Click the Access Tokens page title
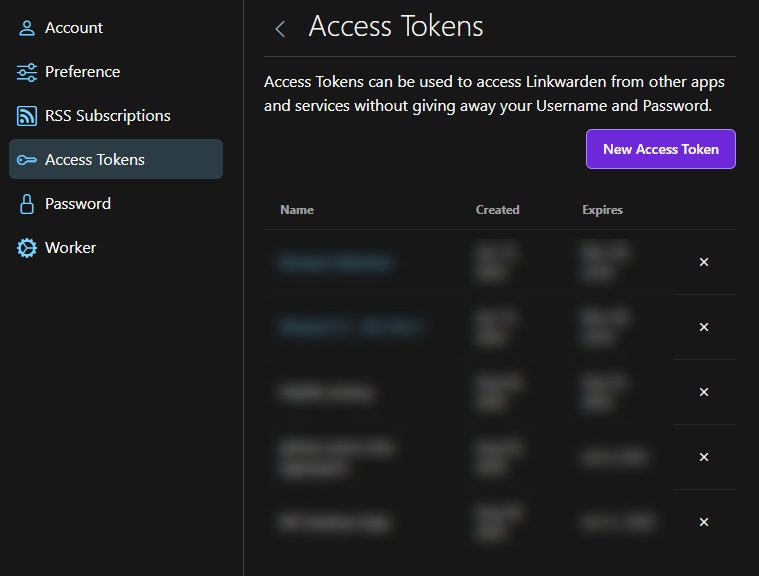This screenshot has height=576, width=759. pos(396,26)
